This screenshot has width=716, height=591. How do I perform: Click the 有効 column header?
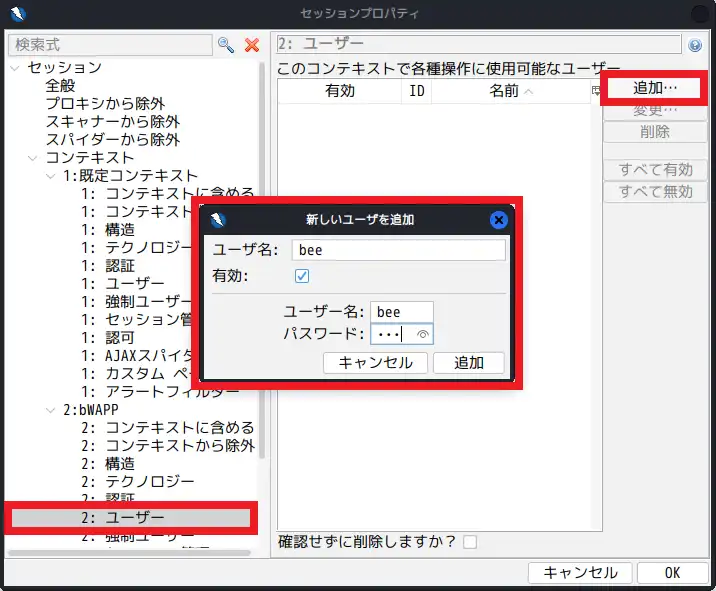[340, 91]
